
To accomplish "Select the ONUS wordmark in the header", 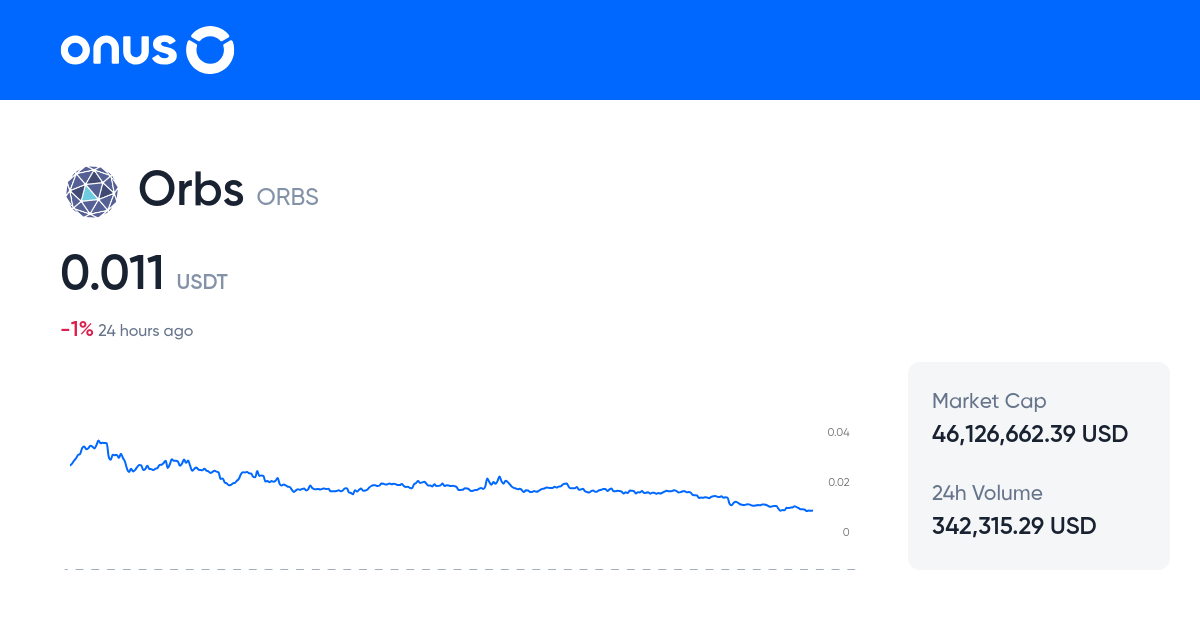I will (120, 49).
